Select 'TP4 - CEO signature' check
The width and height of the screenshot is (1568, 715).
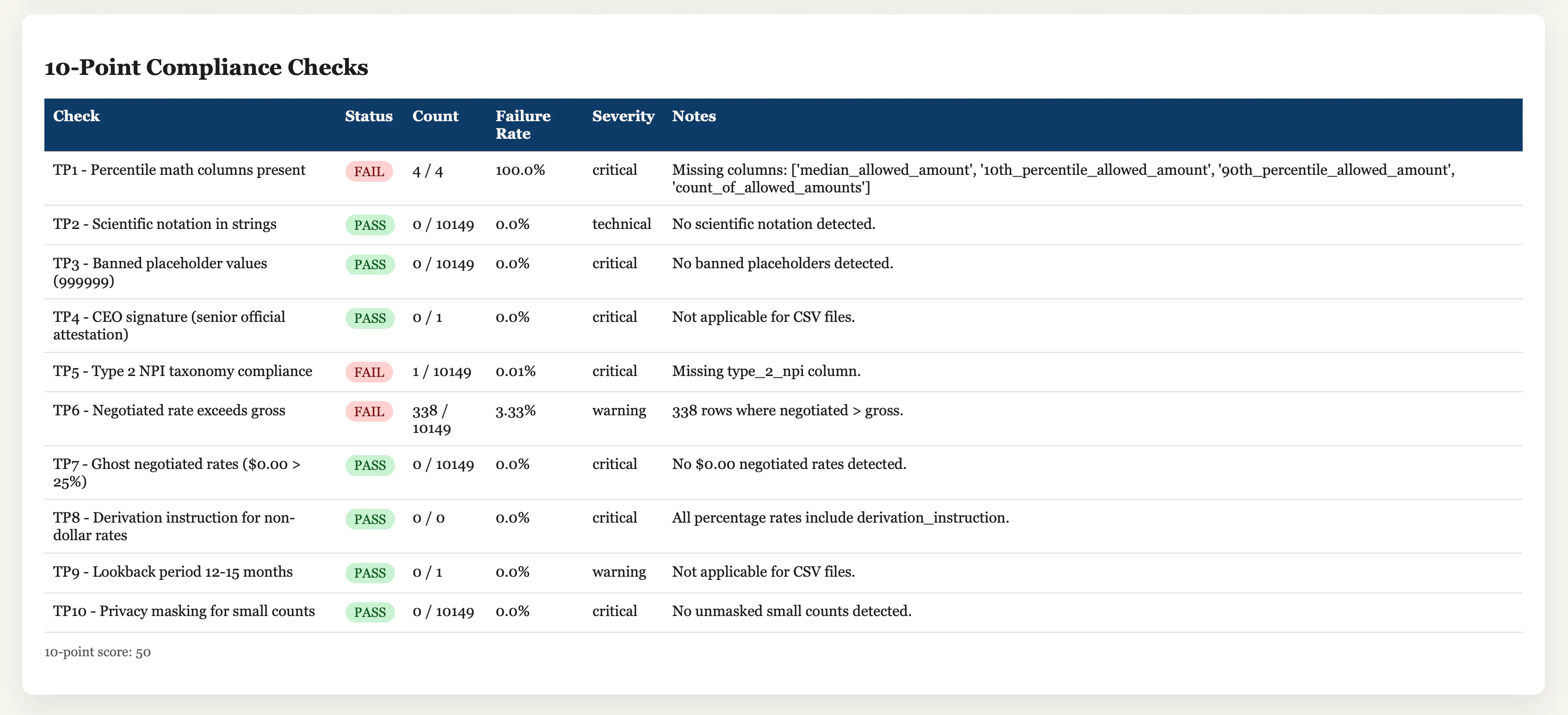[169, 326]
